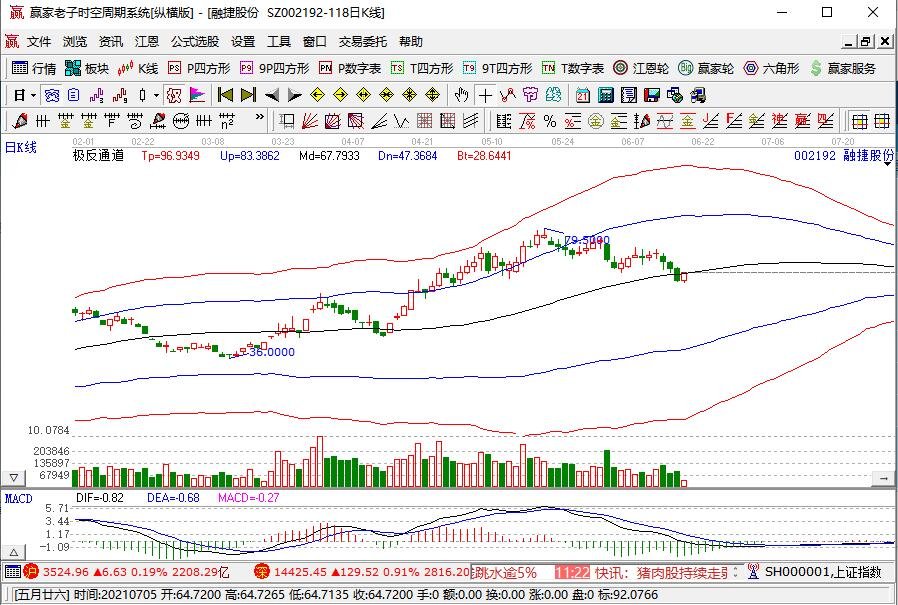Open the 资讯 menu
The height and width of the screenshot is (605, 898).
[x=111, y=42]
